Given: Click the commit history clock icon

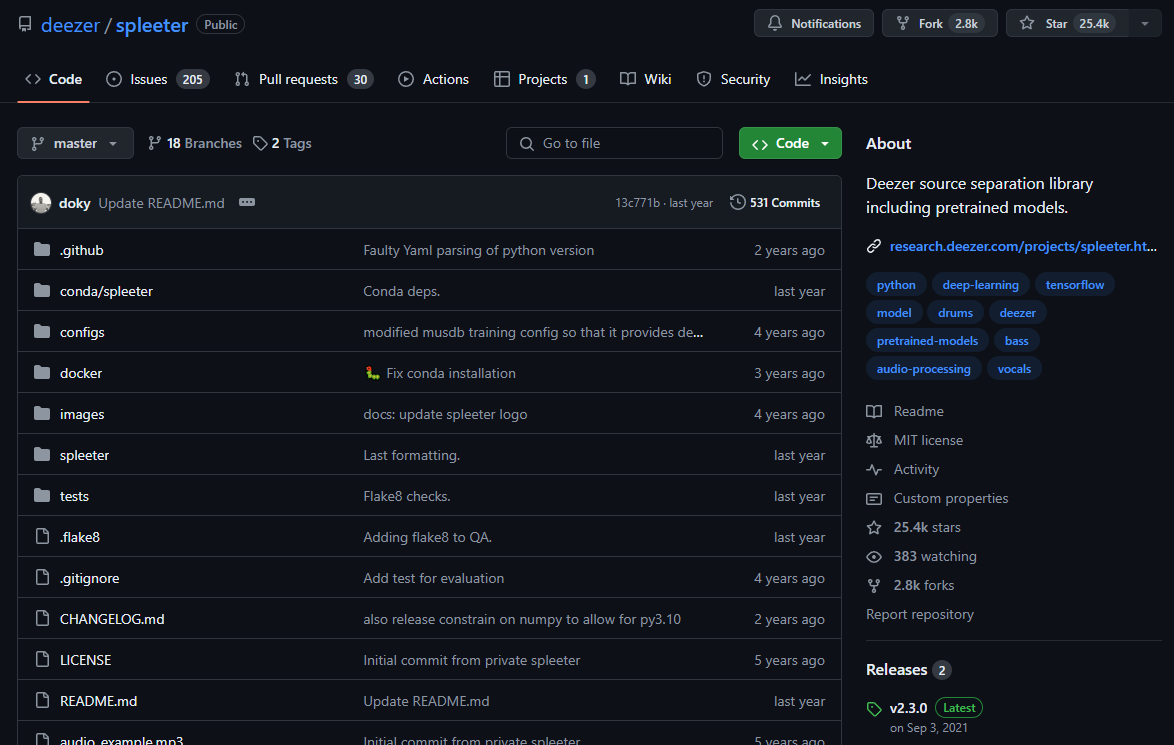Looking at the screenshot, I should (x=738, y=203).
